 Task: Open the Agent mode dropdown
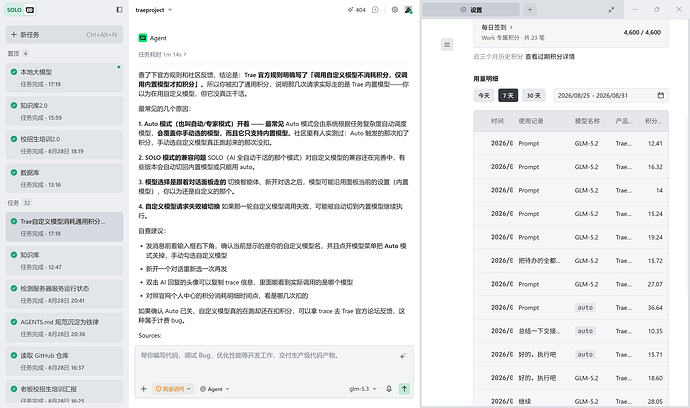[215, 389]
